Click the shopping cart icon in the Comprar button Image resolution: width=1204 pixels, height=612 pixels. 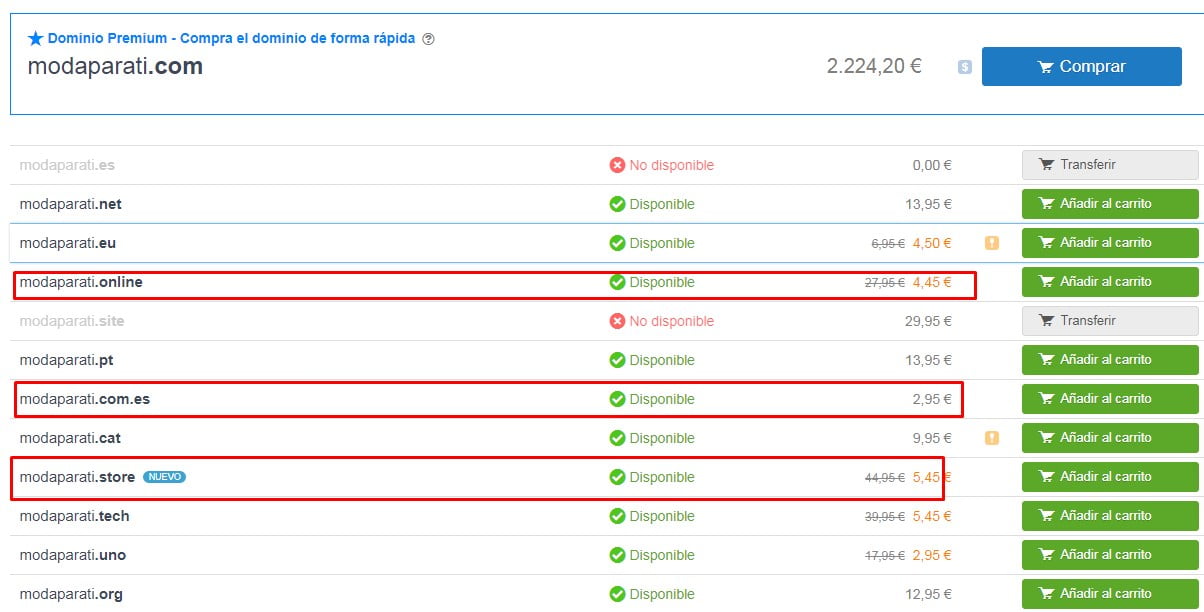(x=1046, y=66)
